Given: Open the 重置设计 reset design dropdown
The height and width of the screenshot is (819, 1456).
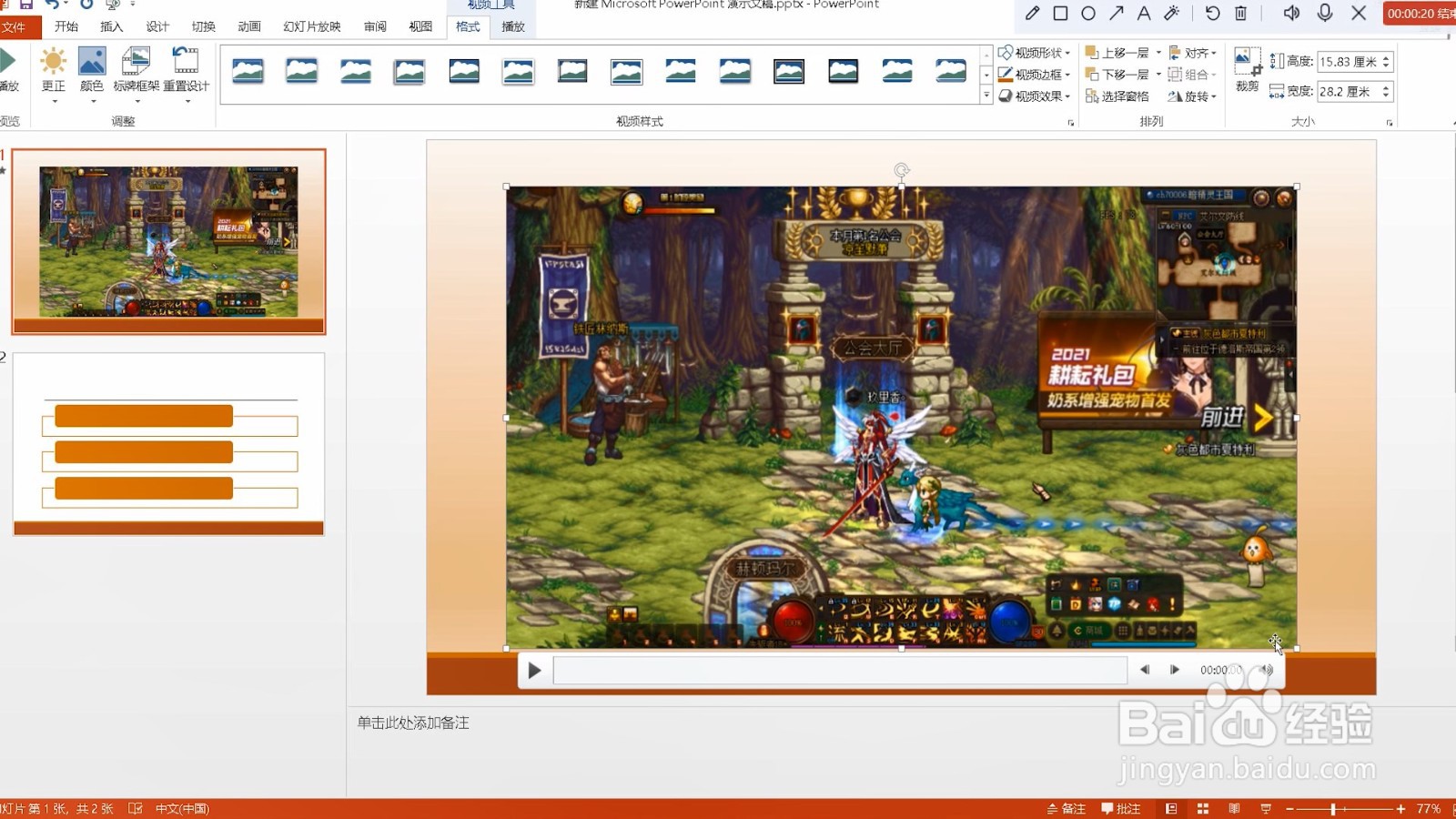Looking at the screenshot, I should pyautogui.click(x=187, y=75).
